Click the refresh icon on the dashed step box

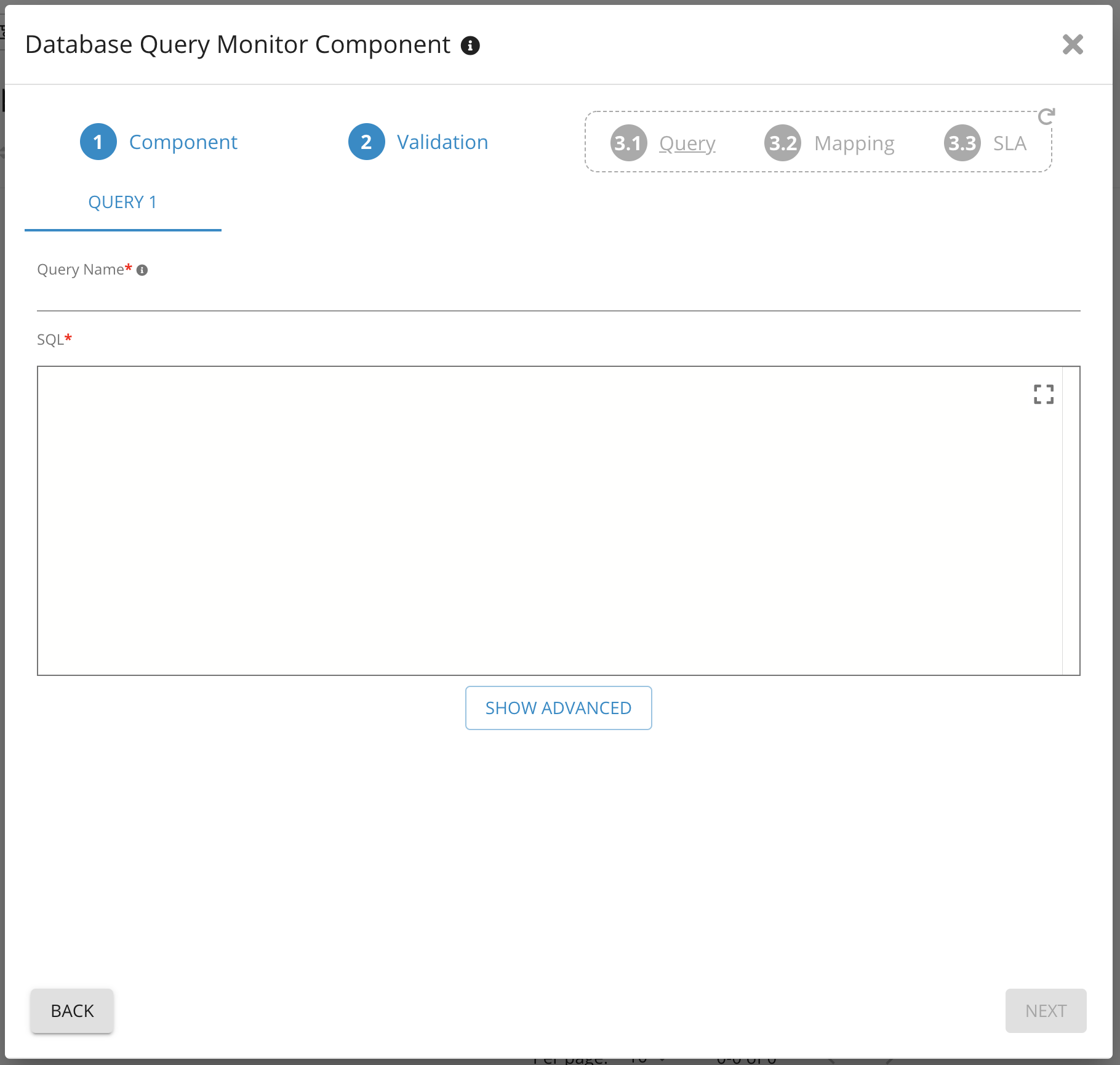1046,116
